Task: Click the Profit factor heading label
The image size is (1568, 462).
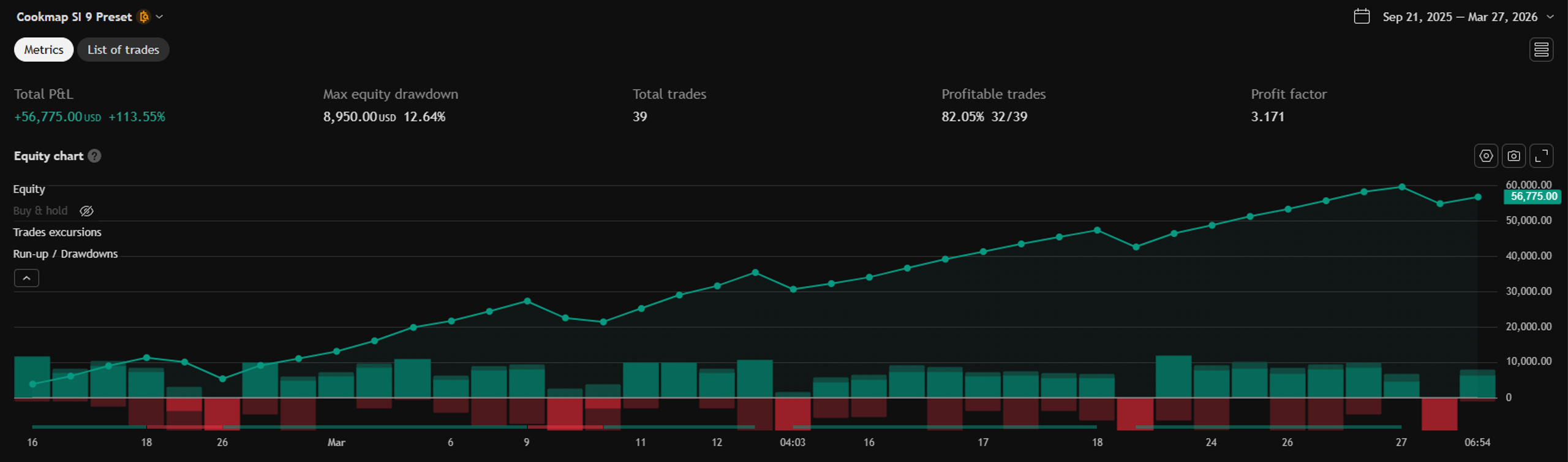Action: (x=1289, y=94)
